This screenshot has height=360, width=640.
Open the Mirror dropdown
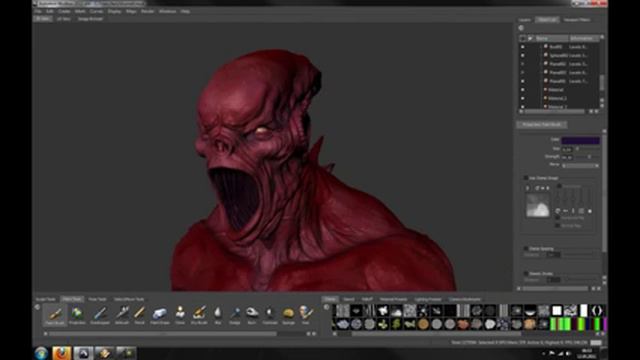[x=580, y=165]
